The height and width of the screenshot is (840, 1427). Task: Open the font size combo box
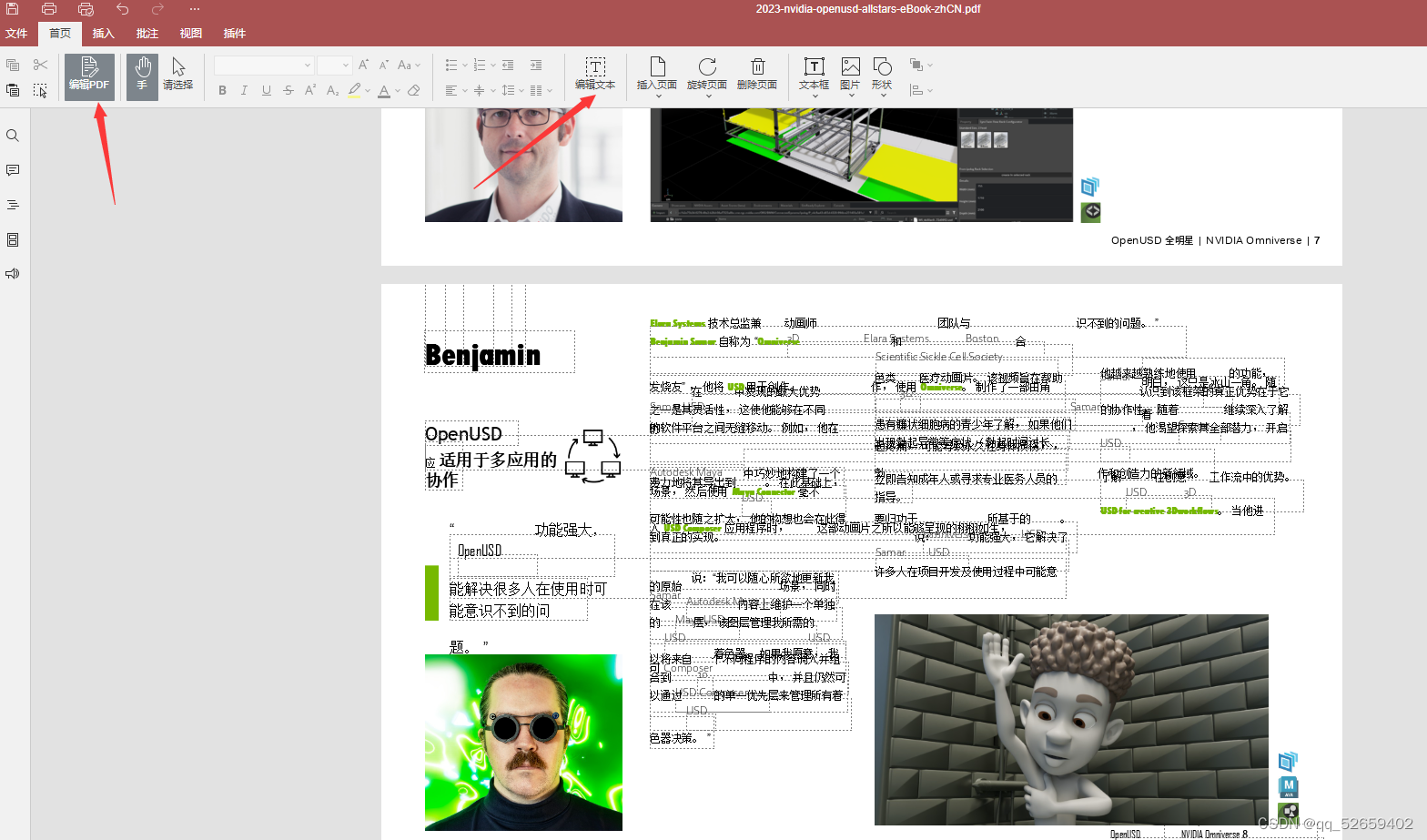(334, 66)
